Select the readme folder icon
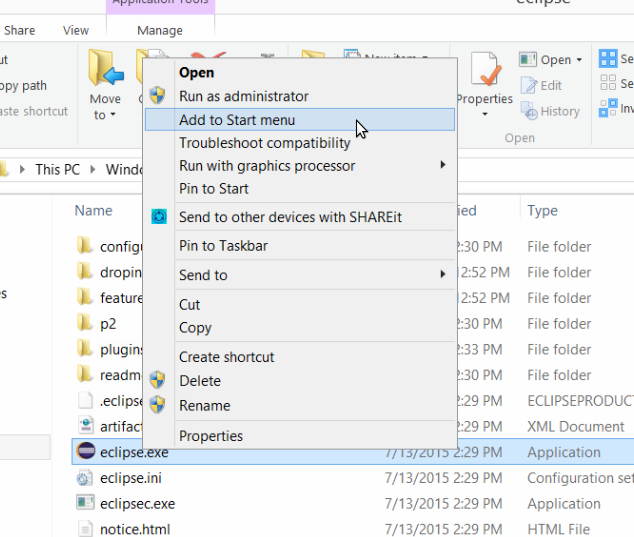This screenshot has height=537, width=634. (x=85, y=374)
